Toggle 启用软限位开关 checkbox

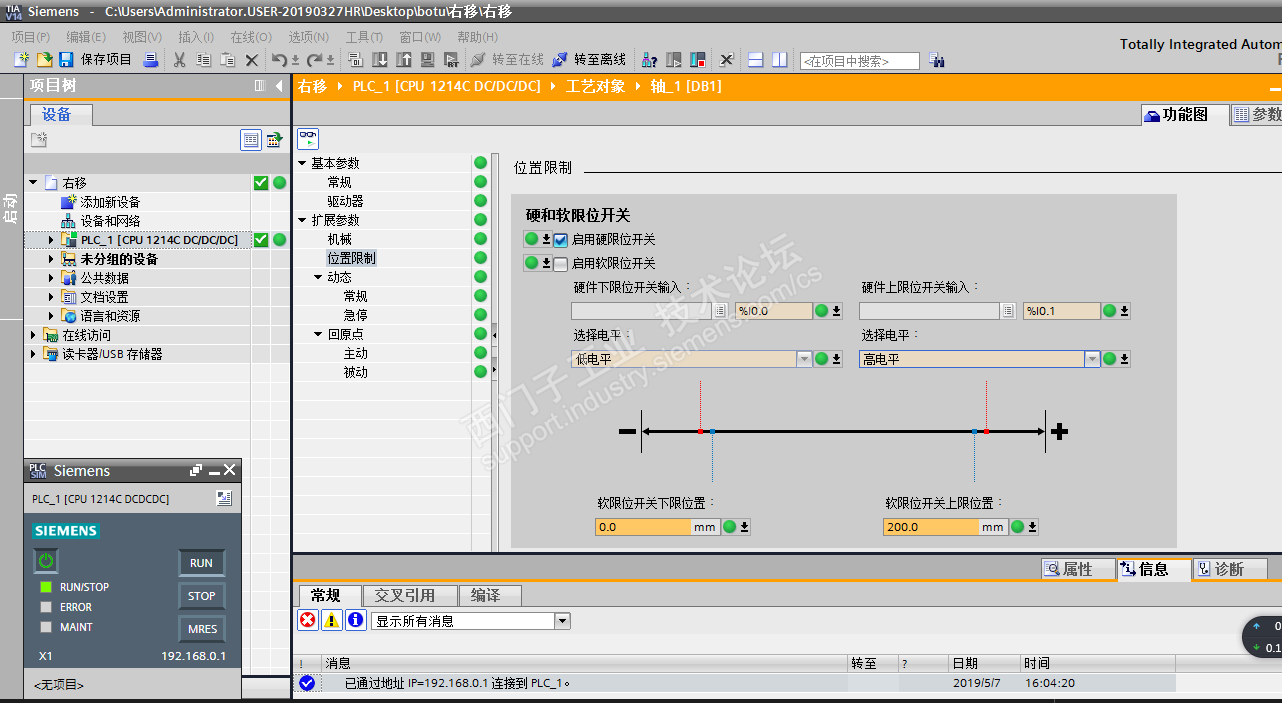[x=560, y=264]
